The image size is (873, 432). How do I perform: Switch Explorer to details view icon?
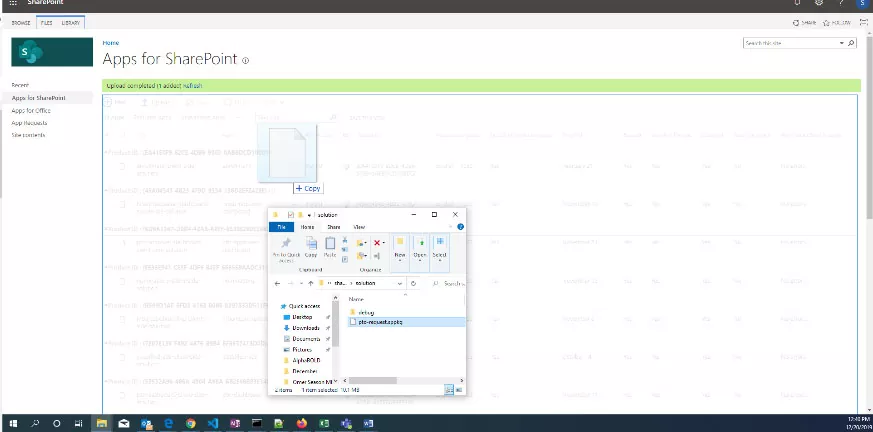click(x=449, y=390)
